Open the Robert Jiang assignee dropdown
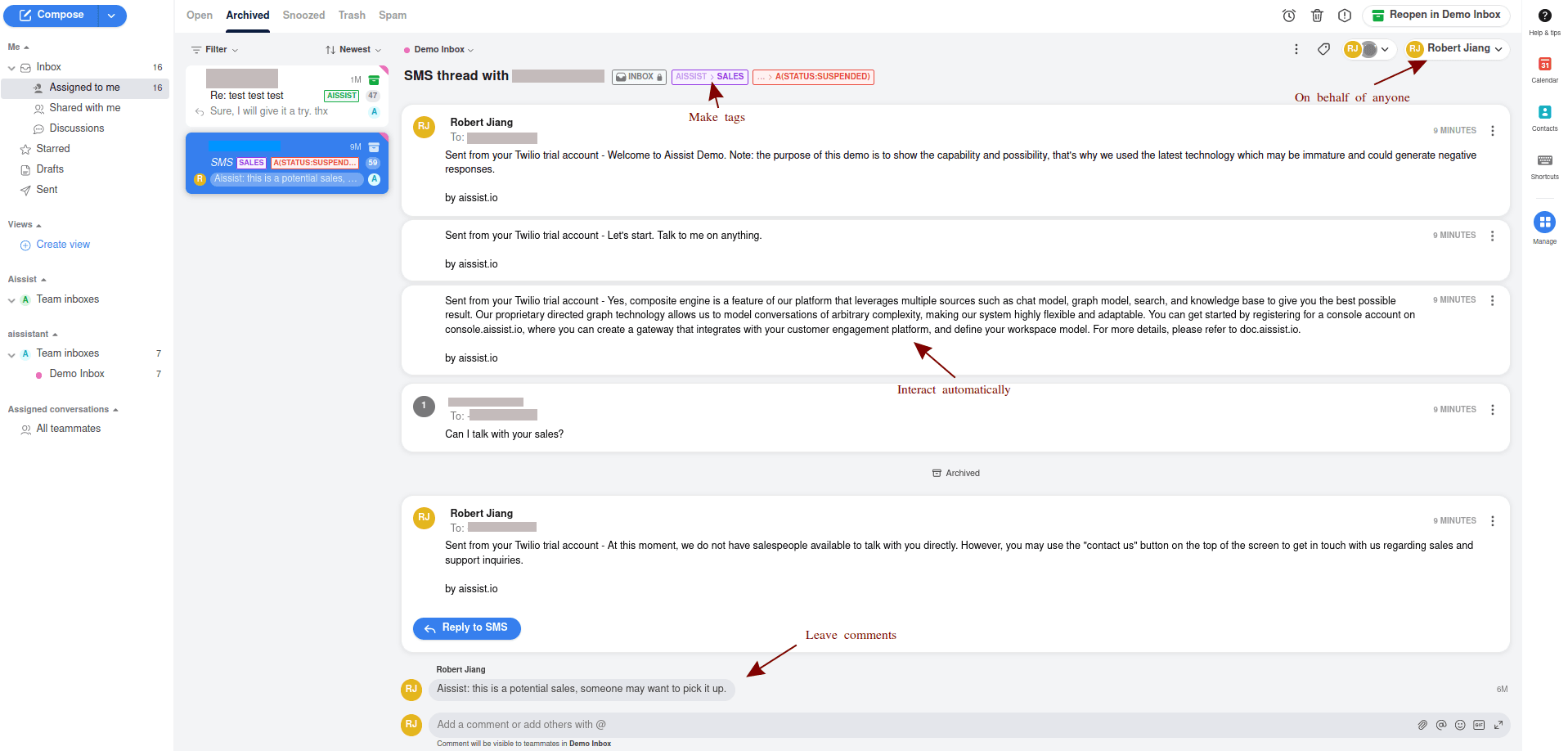1568x751 pixels. (x=1455, y=49)
